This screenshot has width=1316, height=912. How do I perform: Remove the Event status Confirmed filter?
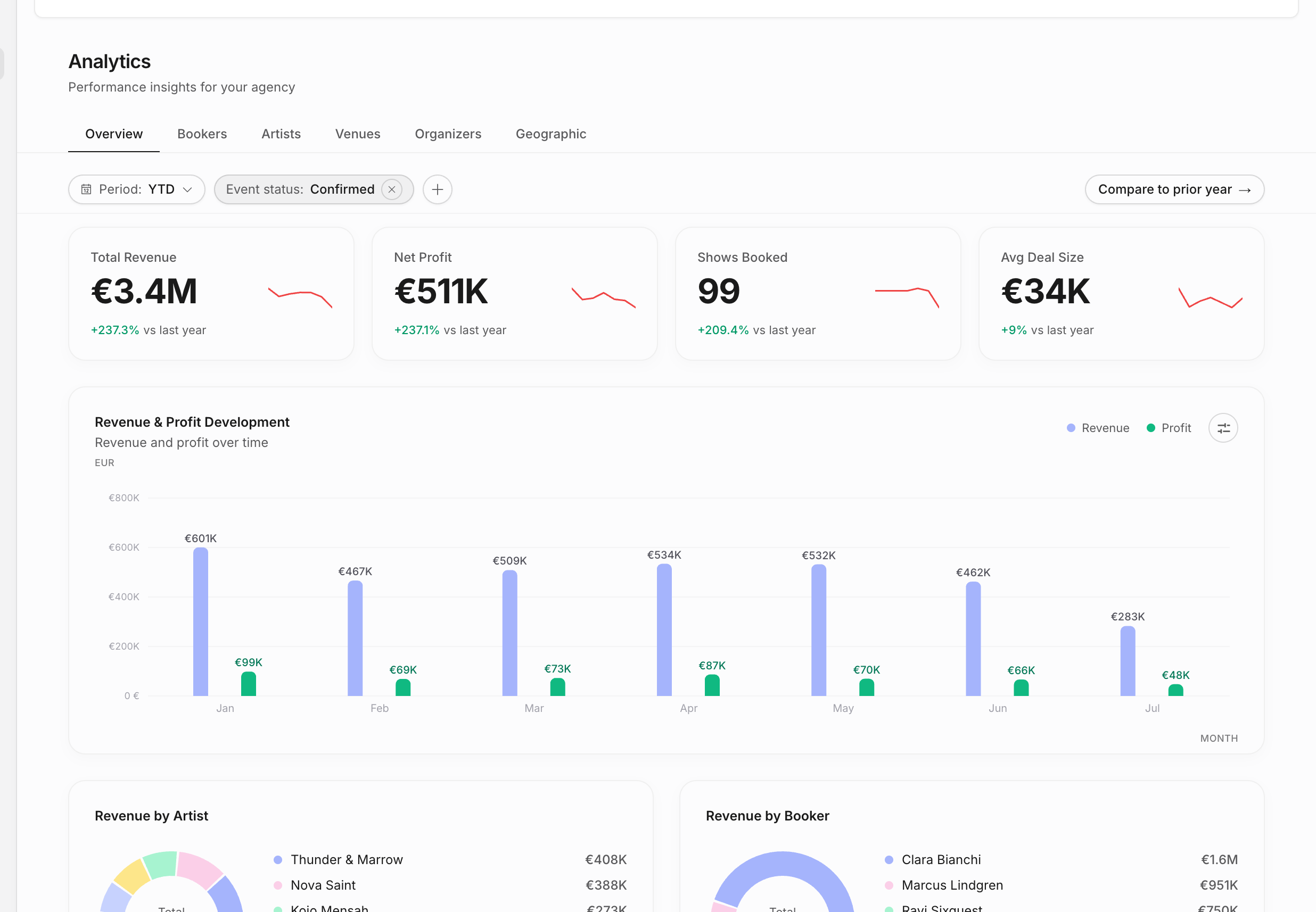point(392,189)
